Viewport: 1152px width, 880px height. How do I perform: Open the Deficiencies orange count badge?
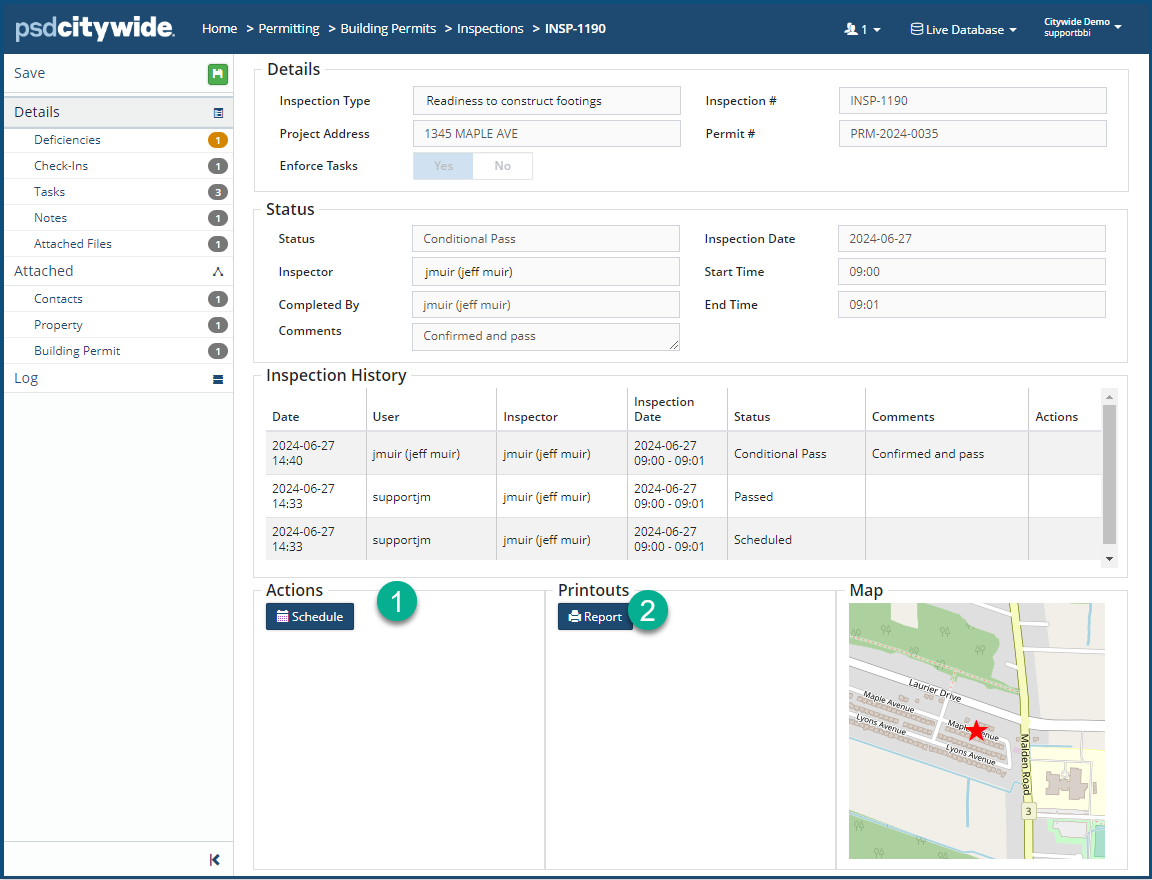pos(217,141)
